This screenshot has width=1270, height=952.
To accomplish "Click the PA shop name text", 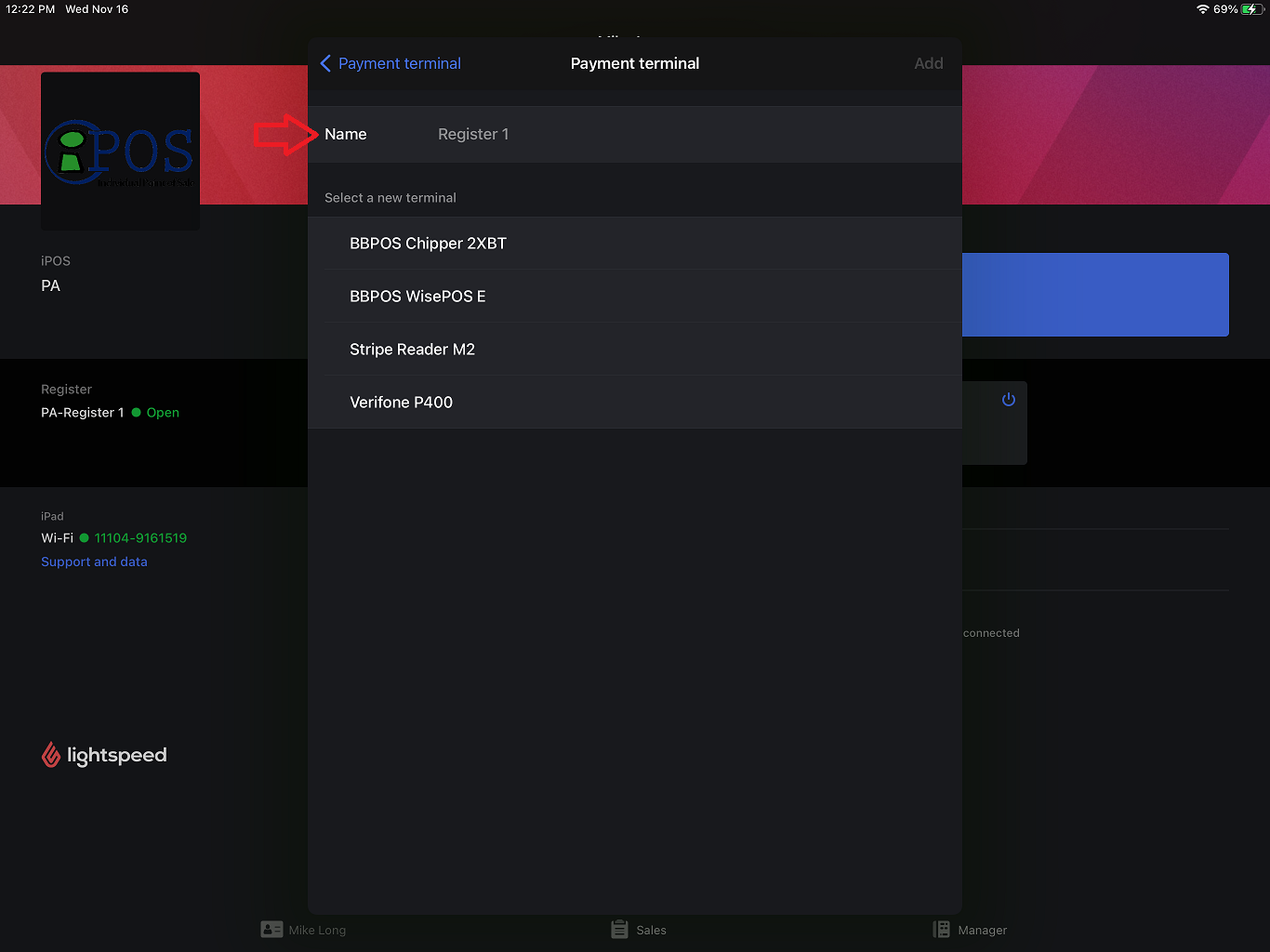I will (x=50, y=286).
